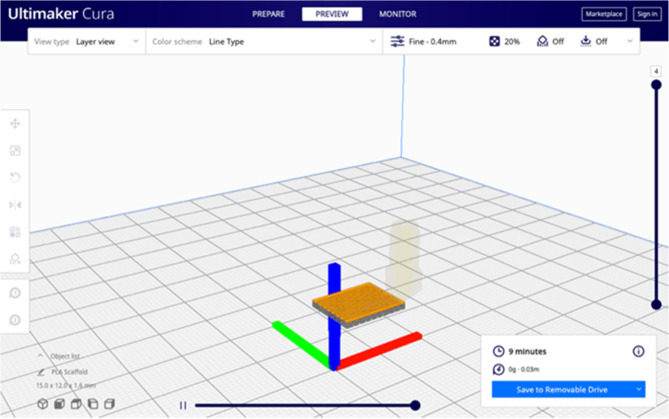Click the support Off icon
The image size is (669, 419).
[x=542, y=41]
